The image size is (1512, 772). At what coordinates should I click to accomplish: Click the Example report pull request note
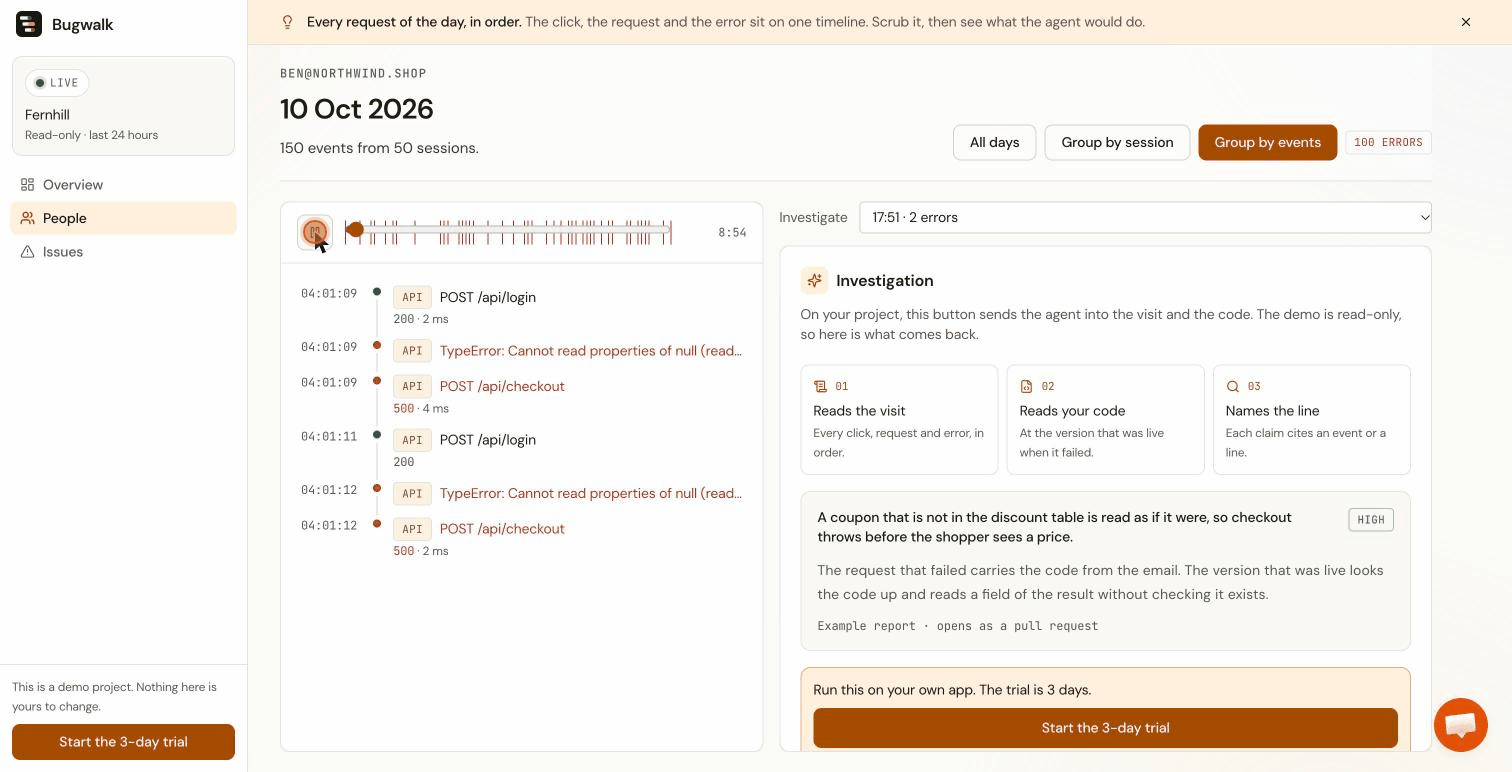click(957, 626)
